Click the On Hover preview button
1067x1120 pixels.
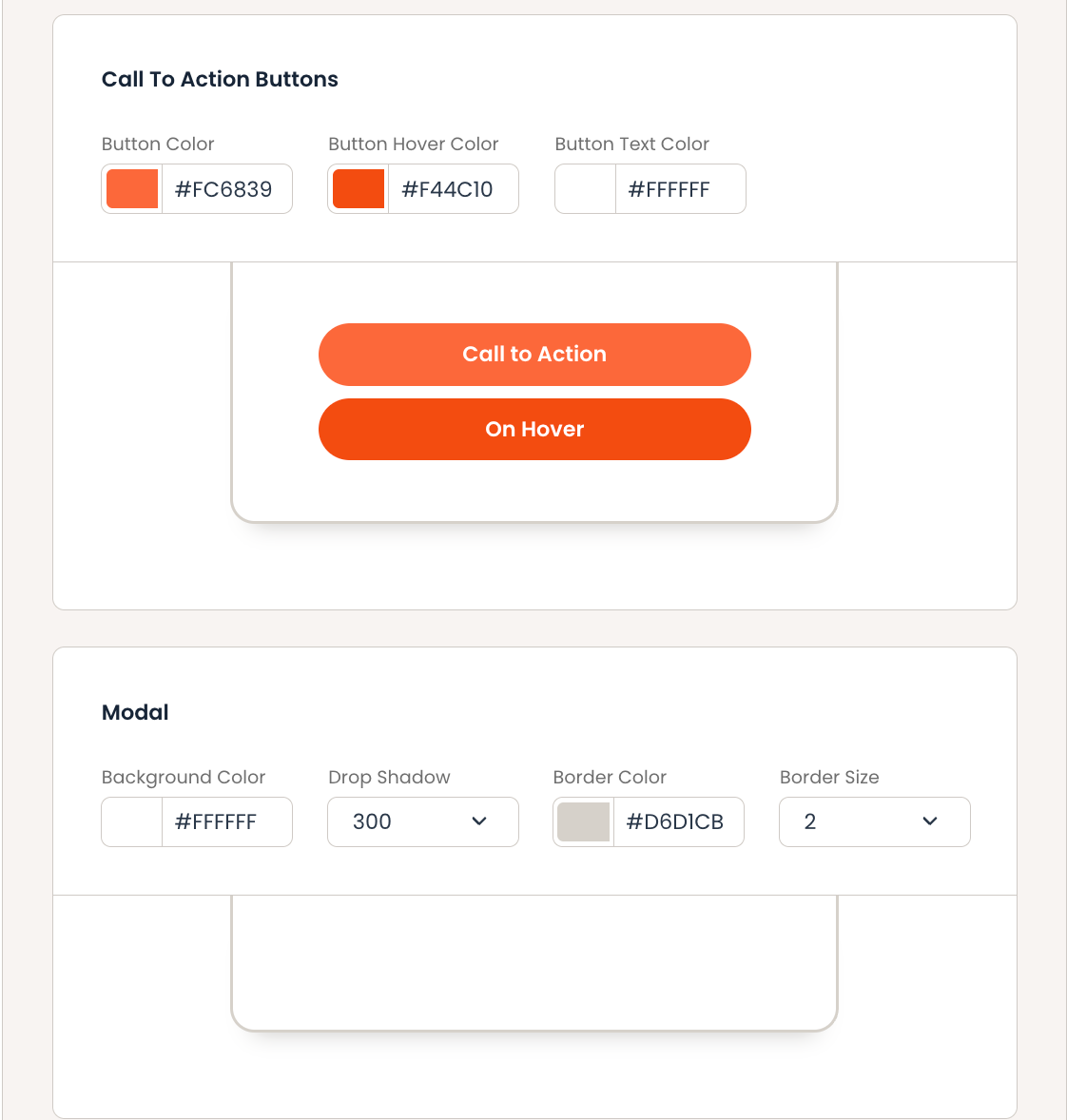pos(534,430)
